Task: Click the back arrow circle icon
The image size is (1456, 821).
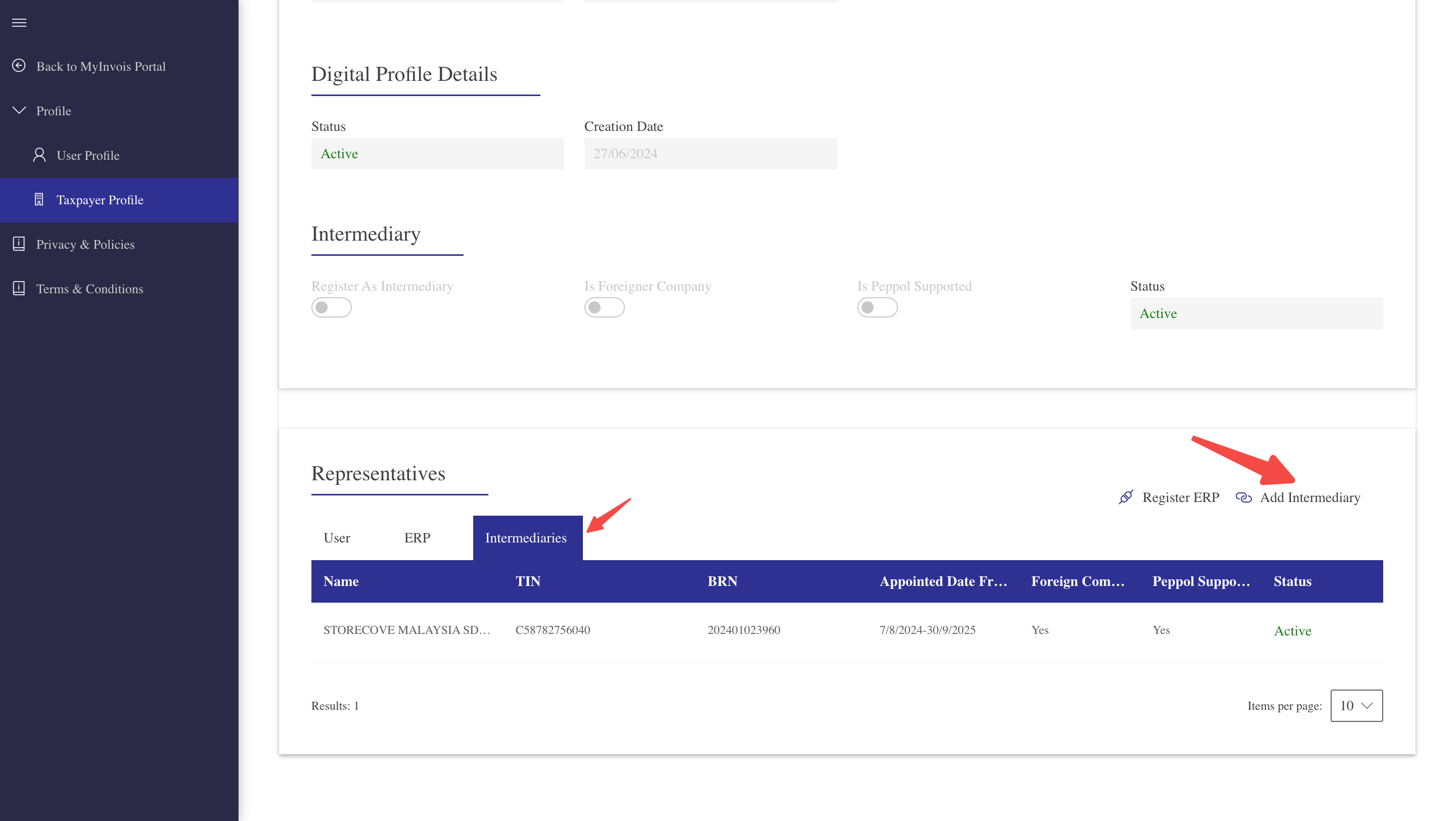Action: [19, 66]
